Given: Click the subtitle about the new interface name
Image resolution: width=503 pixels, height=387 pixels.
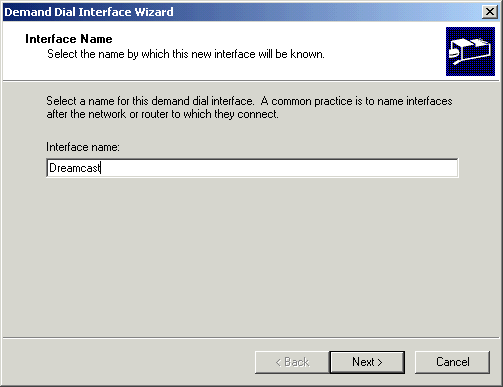Looking at the screenshot, I should pos(186,54).
